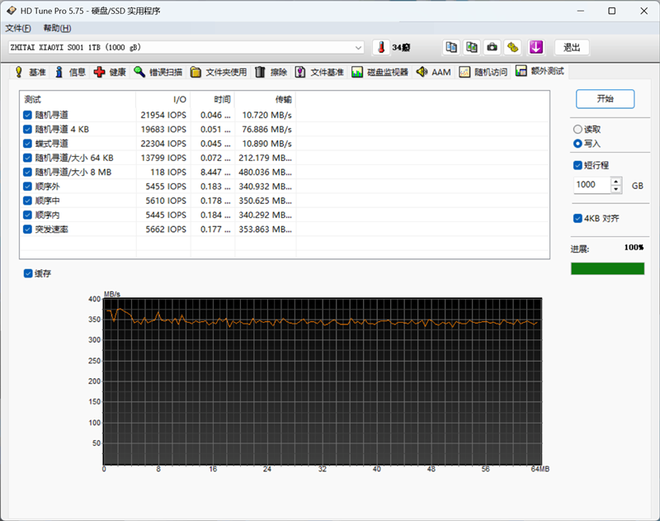
Task: Click the thermometer temperature icon
Action: [381, 47]
